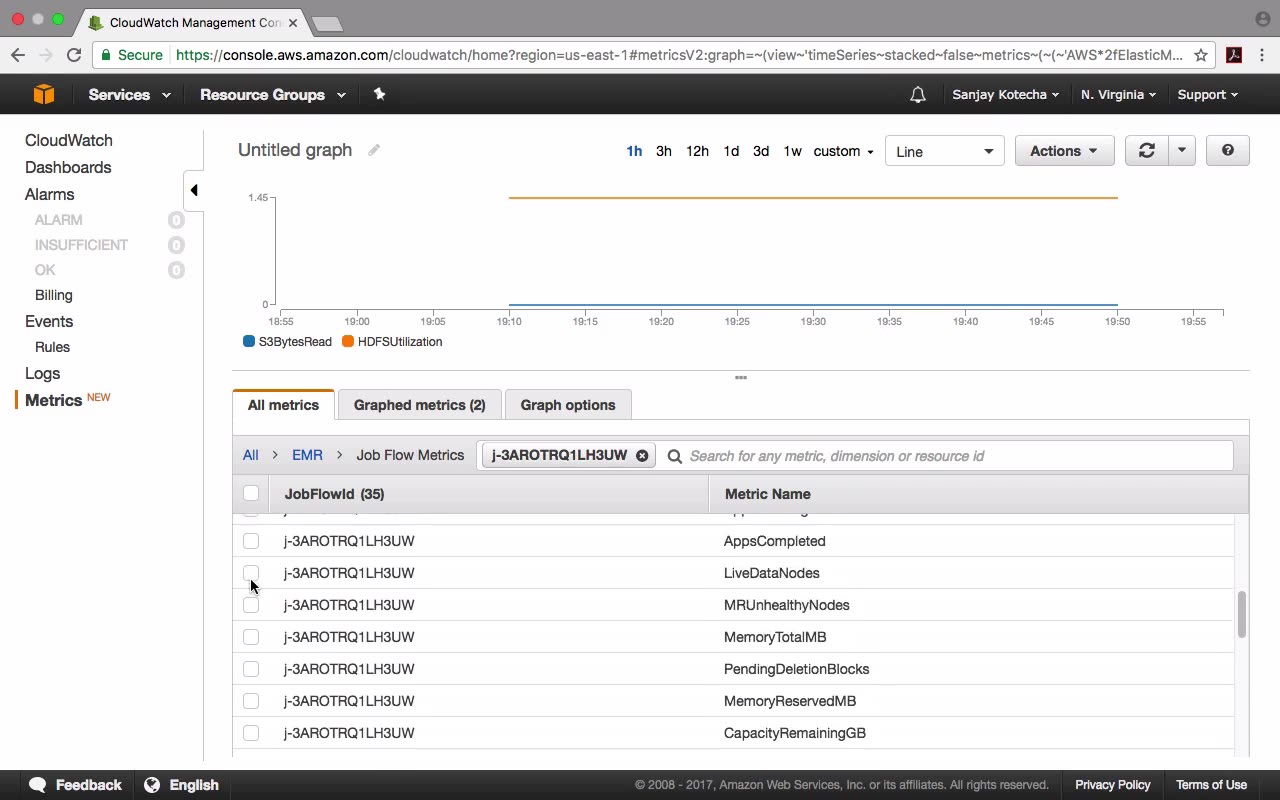Viewport: 1280px width, 800px height.
Task: Toggle the select-all JobFlowId checkbox
Action: [251, 493]
